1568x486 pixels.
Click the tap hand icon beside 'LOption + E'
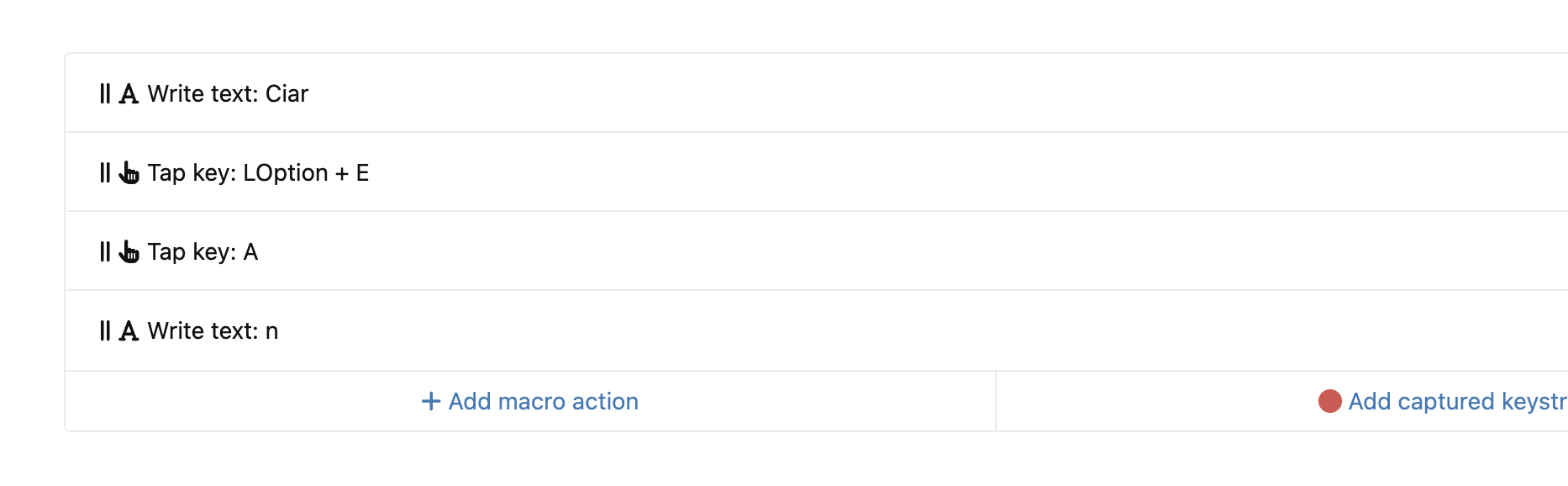[x=129, y=172]
